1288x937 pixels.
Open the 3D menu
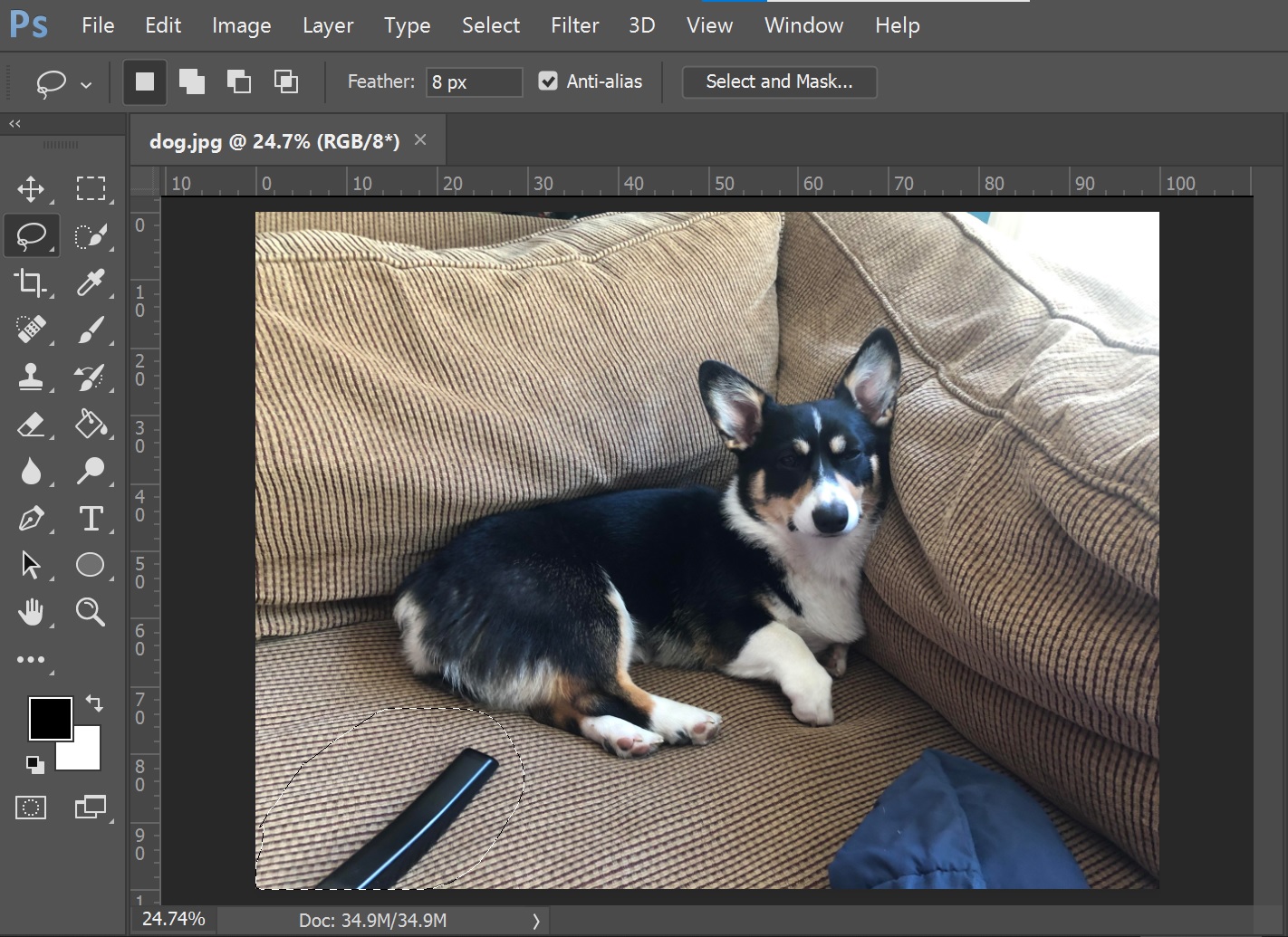(x=642, y=25)
